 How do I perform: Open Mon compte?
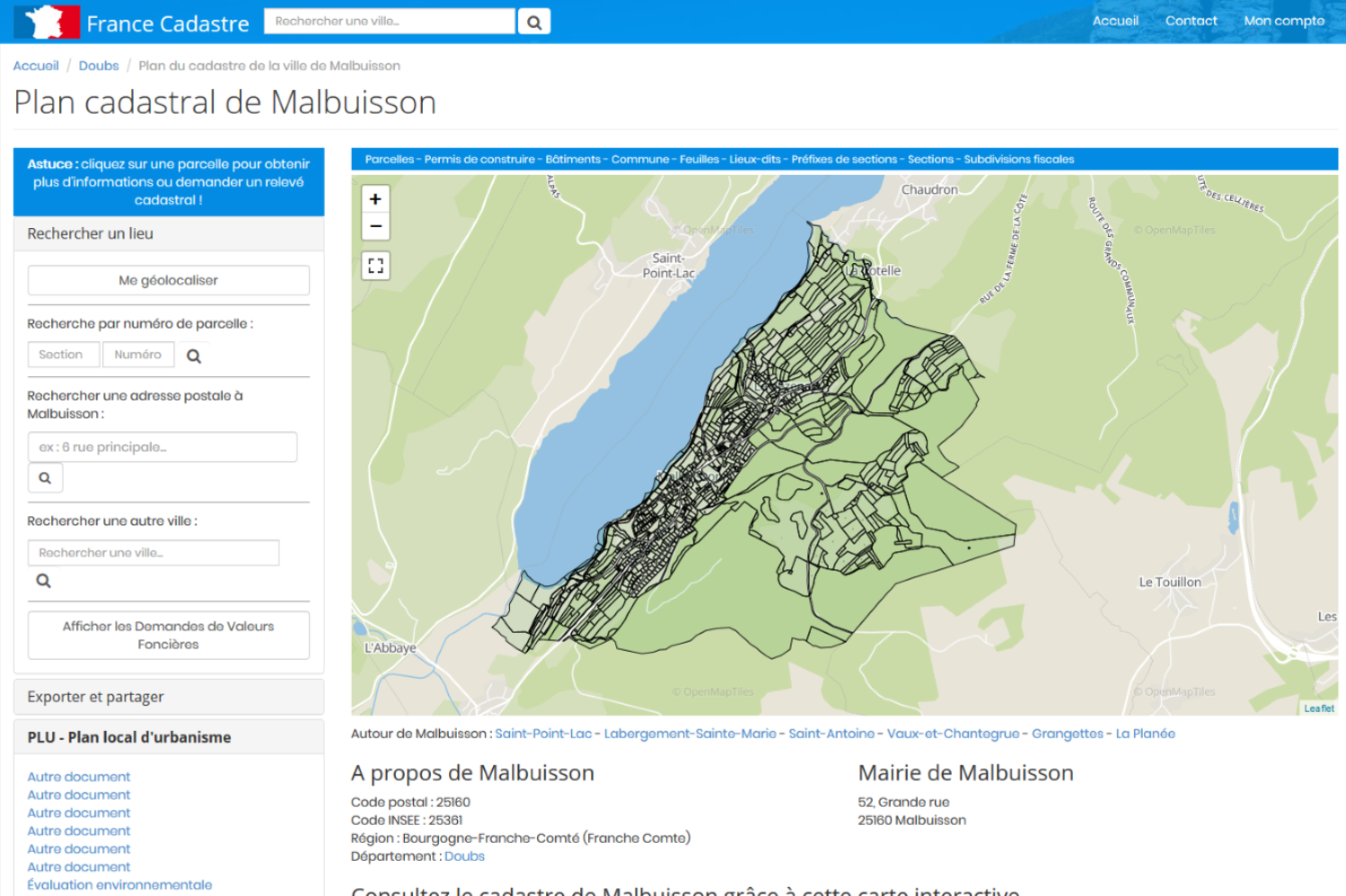coord(1284,20)
